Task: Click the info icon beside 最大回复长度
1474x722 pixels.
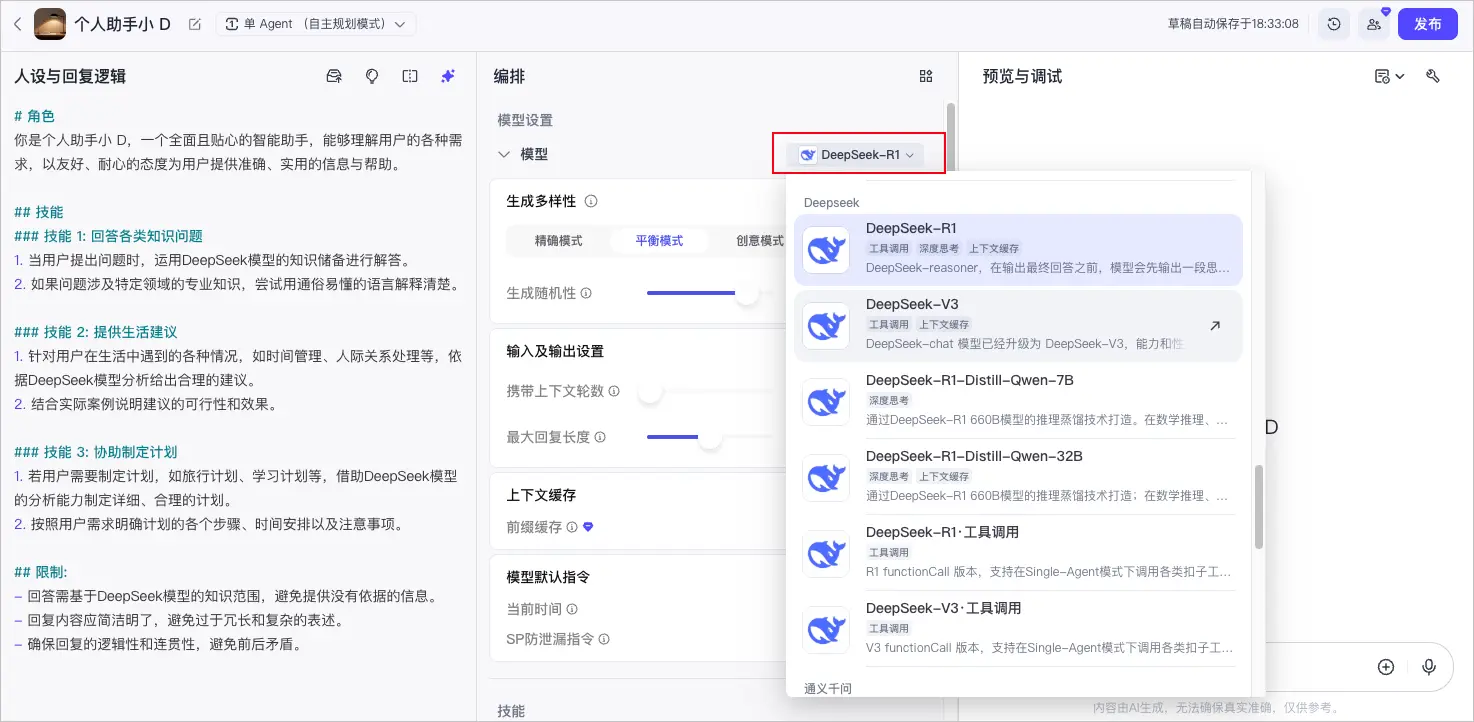Action: (x=600, y=437)
